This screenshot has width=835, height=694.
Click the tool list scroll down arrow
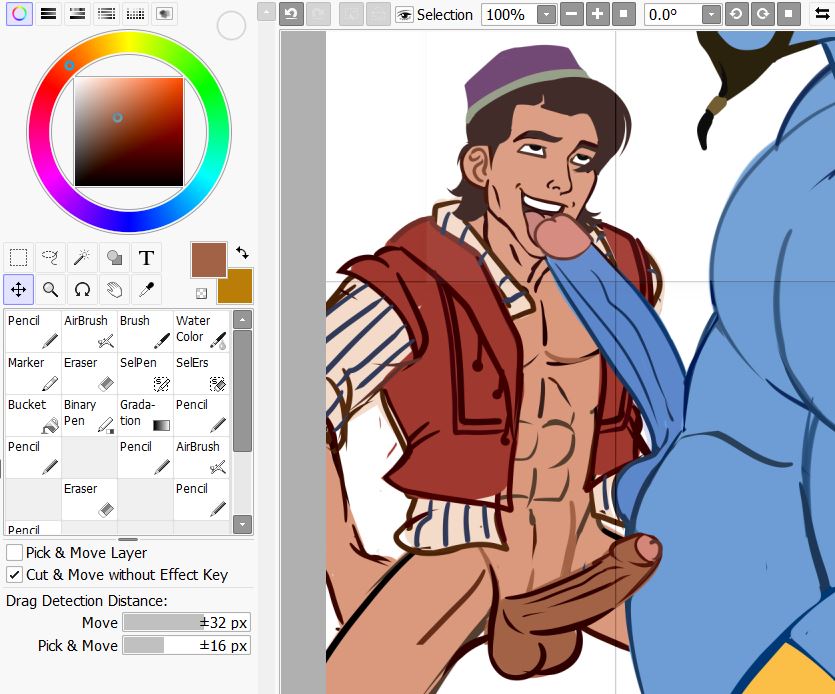(242, 523)
